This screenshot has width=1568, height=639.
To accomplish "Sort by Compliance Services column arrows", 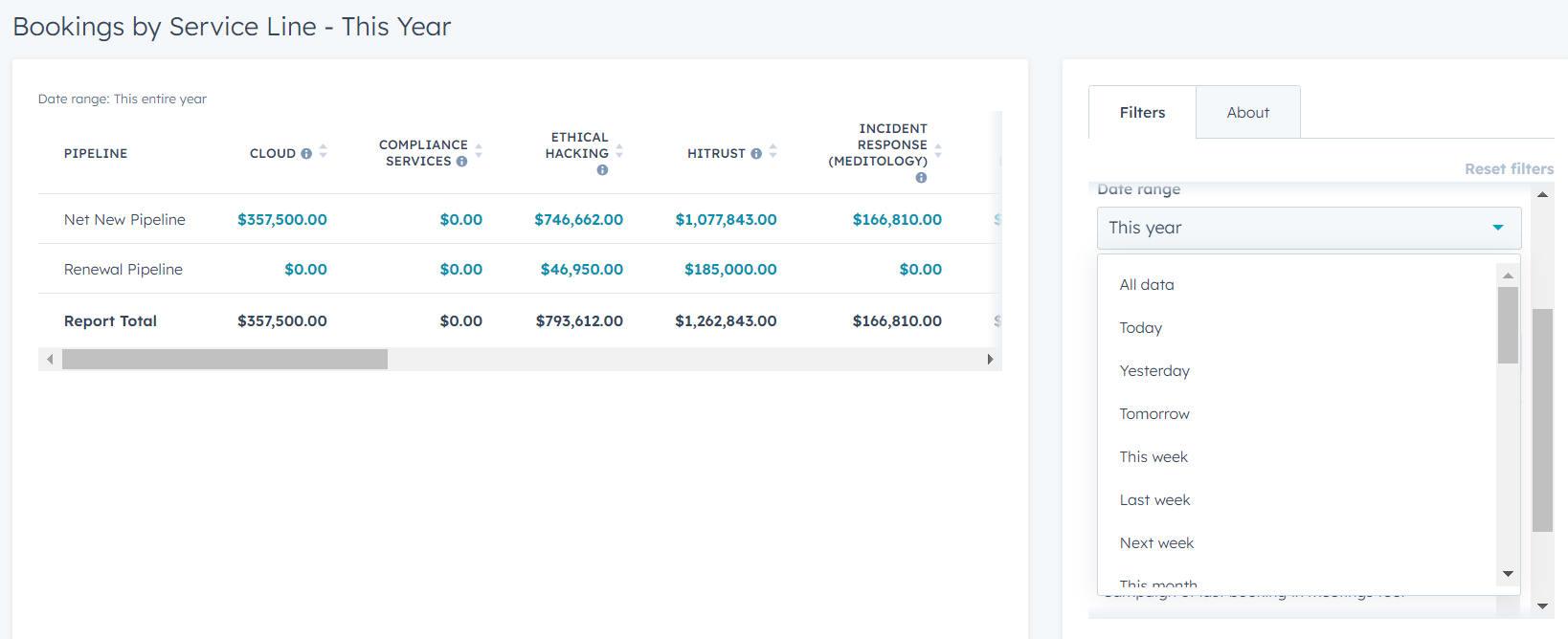I will [x=479, y=151].
